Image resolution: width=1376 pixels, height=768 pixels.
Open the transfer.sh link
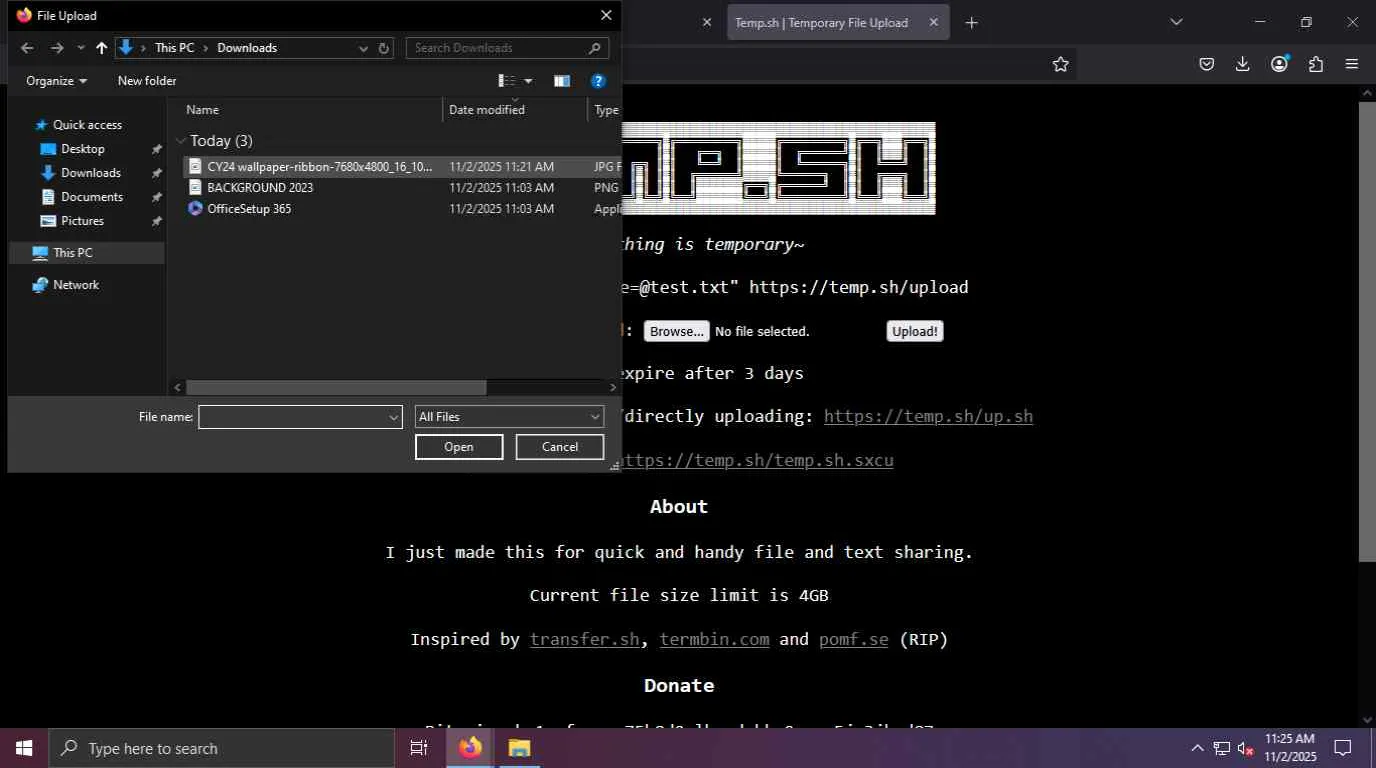click(584, 639)
